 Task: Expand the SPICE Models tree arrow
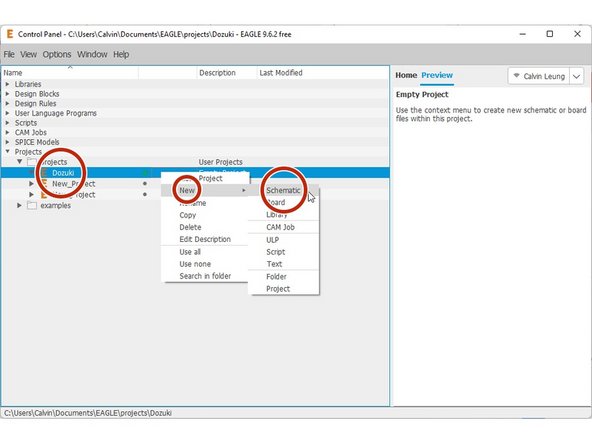[x=8, y=142]
